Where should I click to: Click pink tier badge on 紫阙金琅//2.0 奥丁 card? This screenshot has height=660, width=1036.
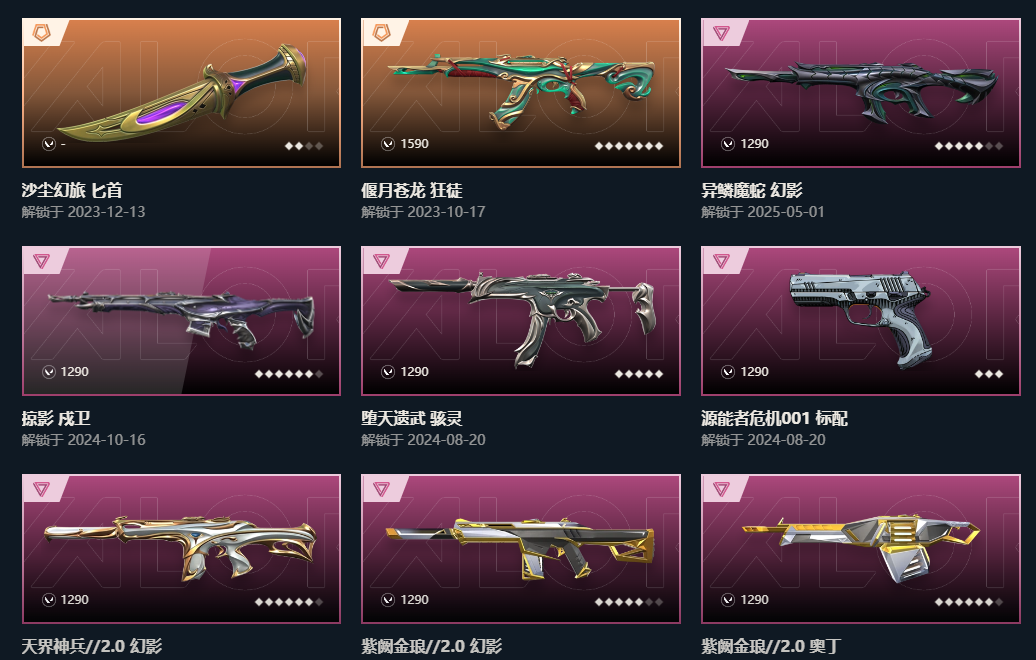pos(722,489)
